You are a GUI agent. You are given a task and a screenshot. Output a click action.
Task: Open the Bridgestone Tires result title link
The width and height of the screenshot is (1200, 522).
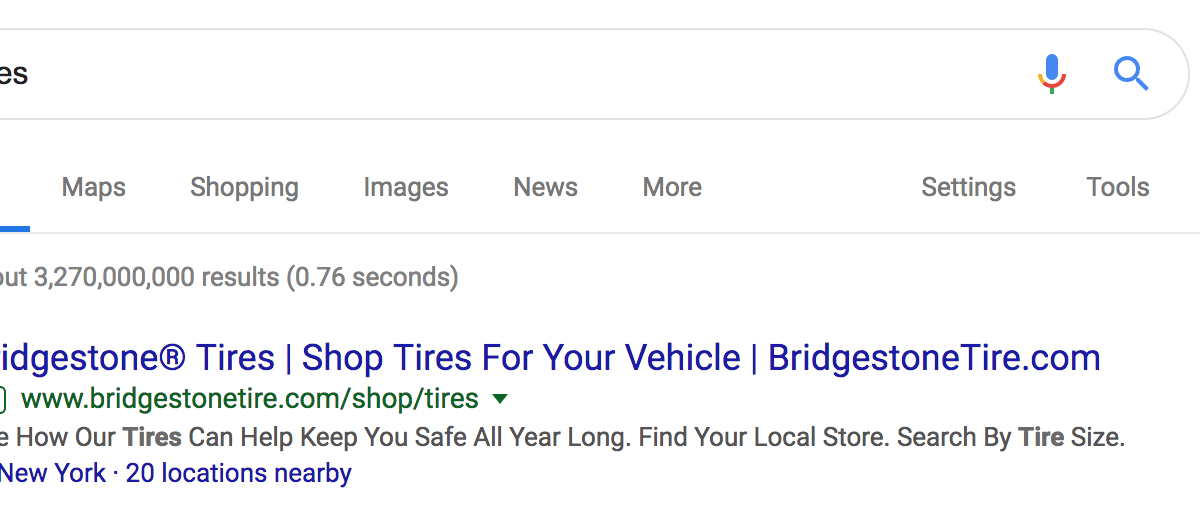(550, 358)
